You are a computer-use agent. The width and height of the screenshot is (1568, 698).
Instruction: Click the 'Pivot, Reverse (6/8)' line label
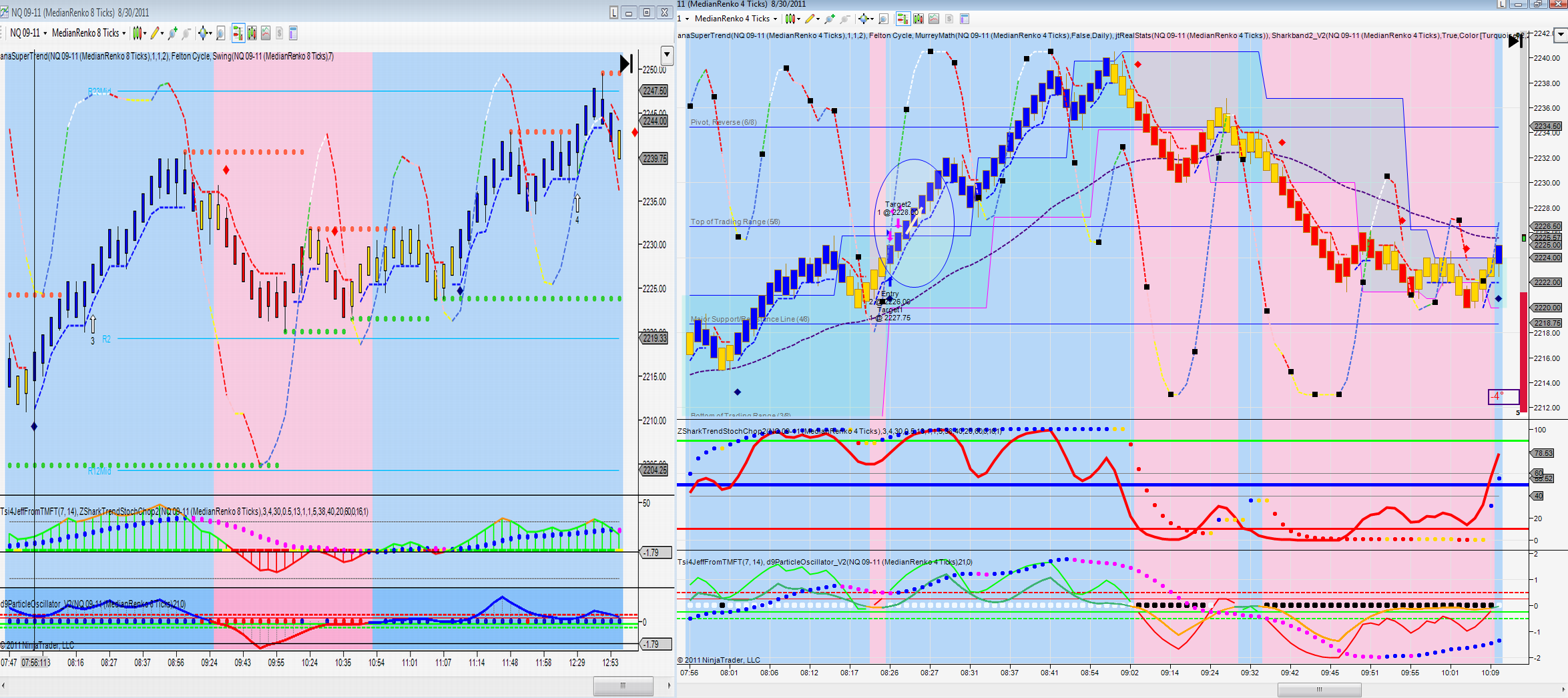pyautogui.click(x=724, y=122)
